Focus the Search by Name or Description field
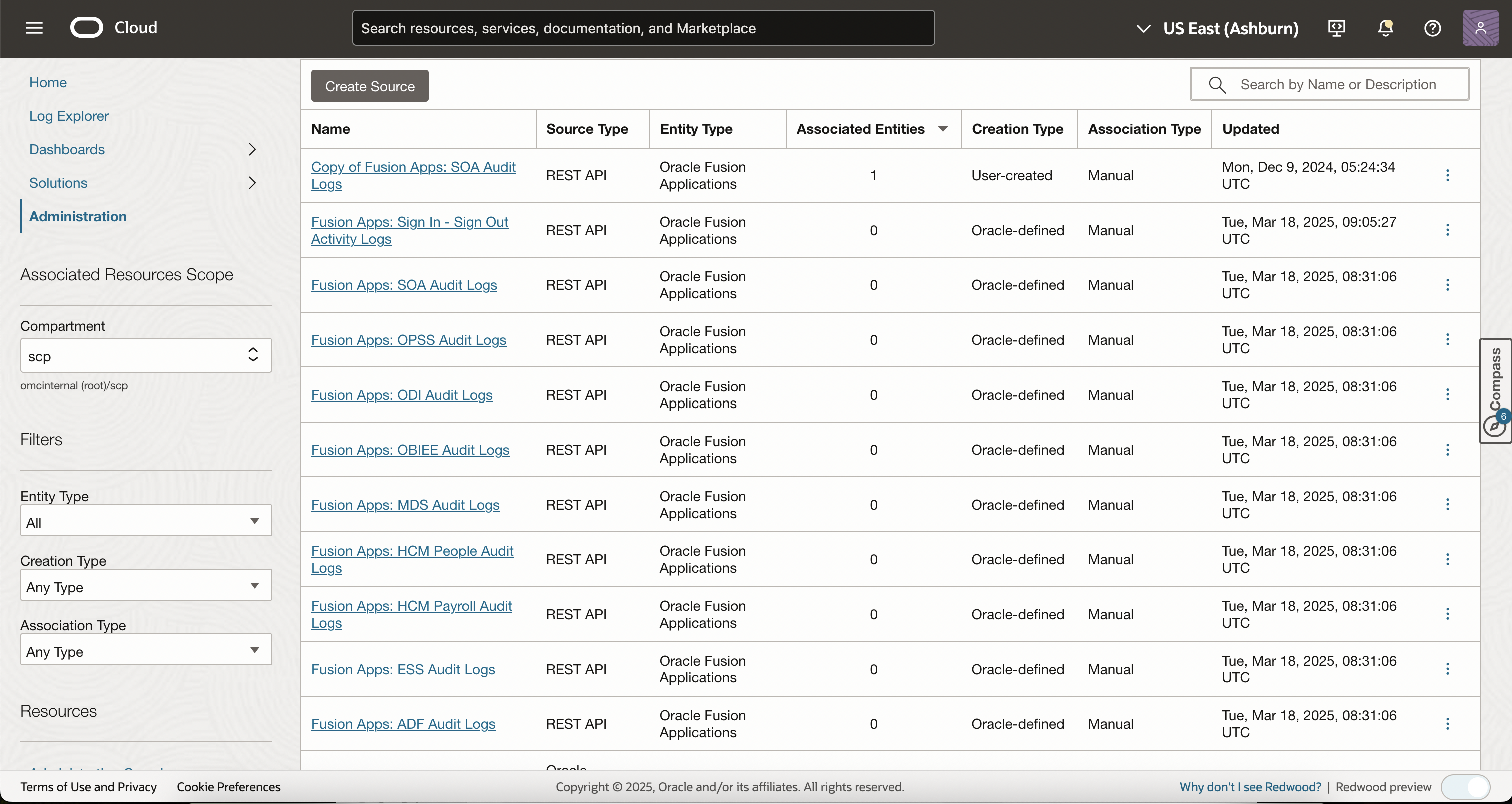 point(1338,85)
